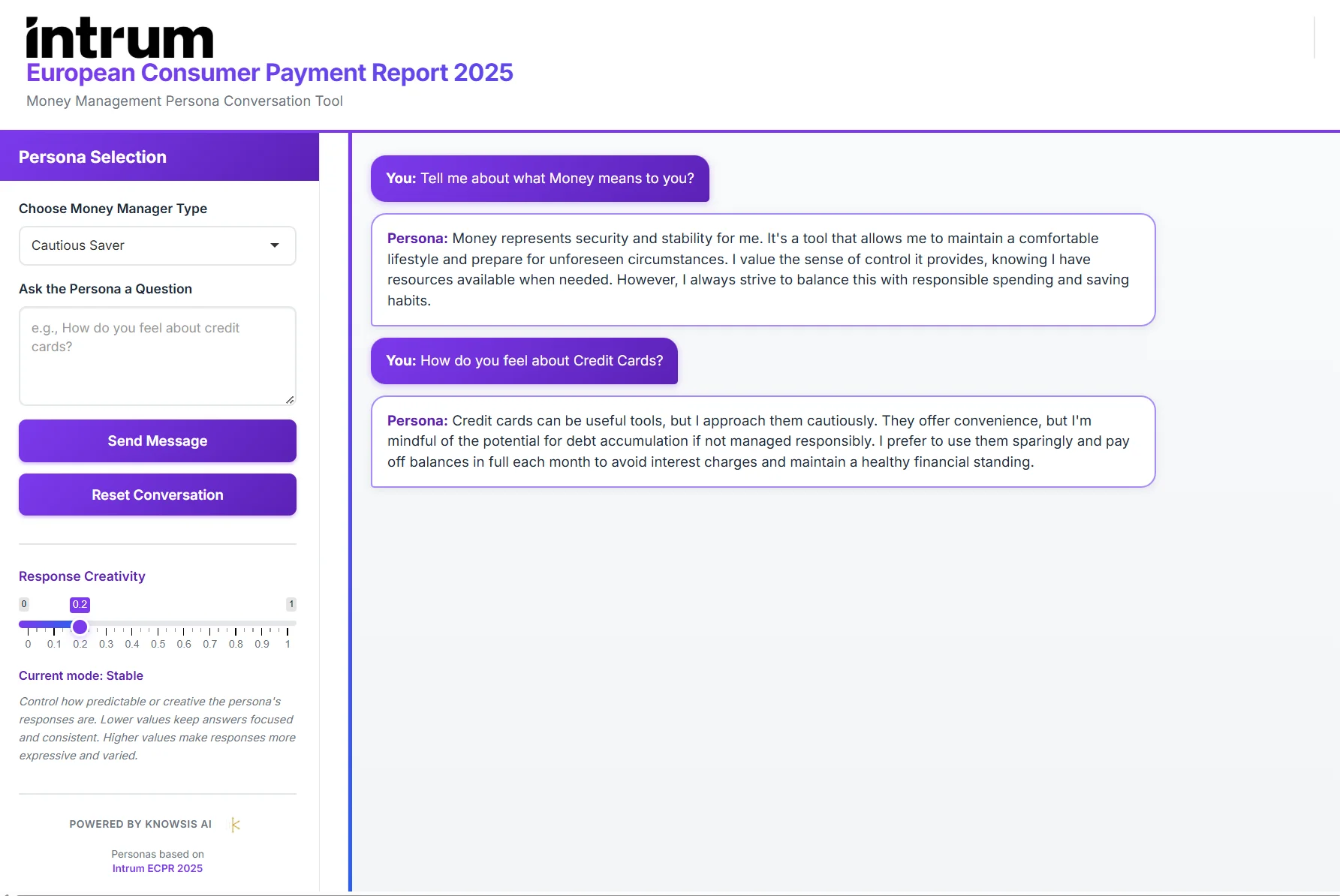Reset the conversation

coord(157,495)
